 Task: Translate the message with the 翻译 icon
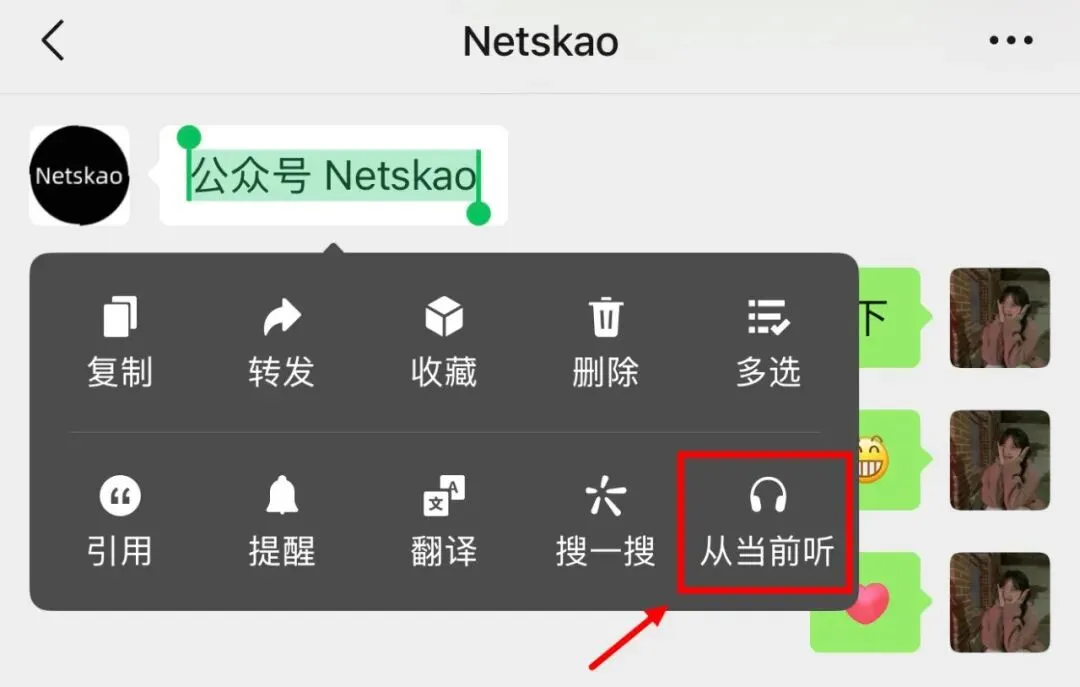click(x=444, y=495)
